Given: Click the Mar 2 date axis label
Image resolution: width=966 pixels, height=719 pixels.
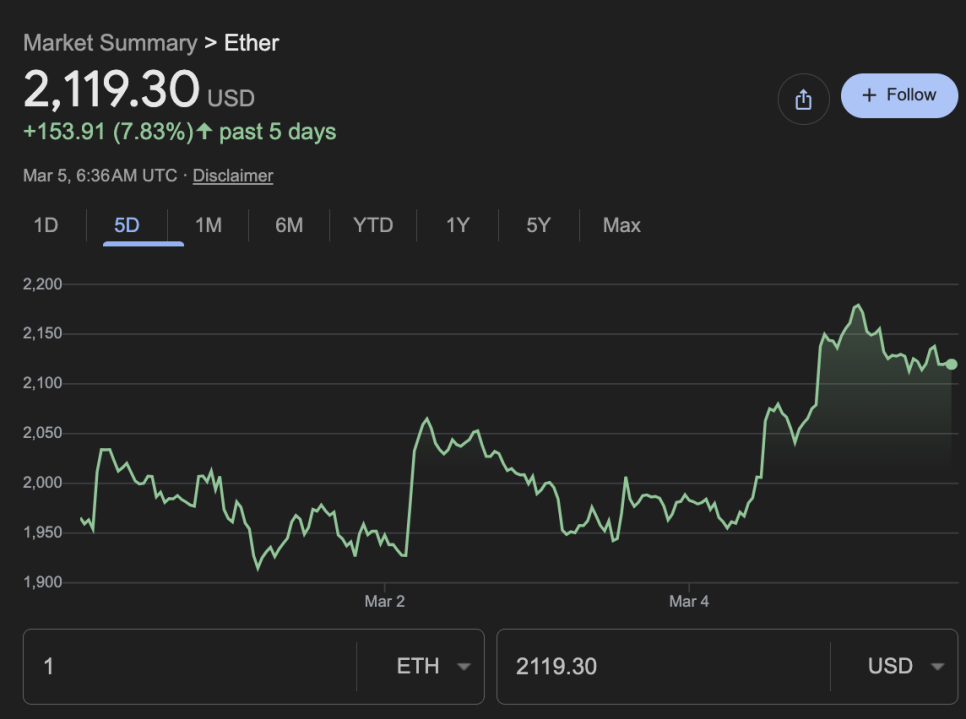Looking at the screenshot, I should coord(385,602).
